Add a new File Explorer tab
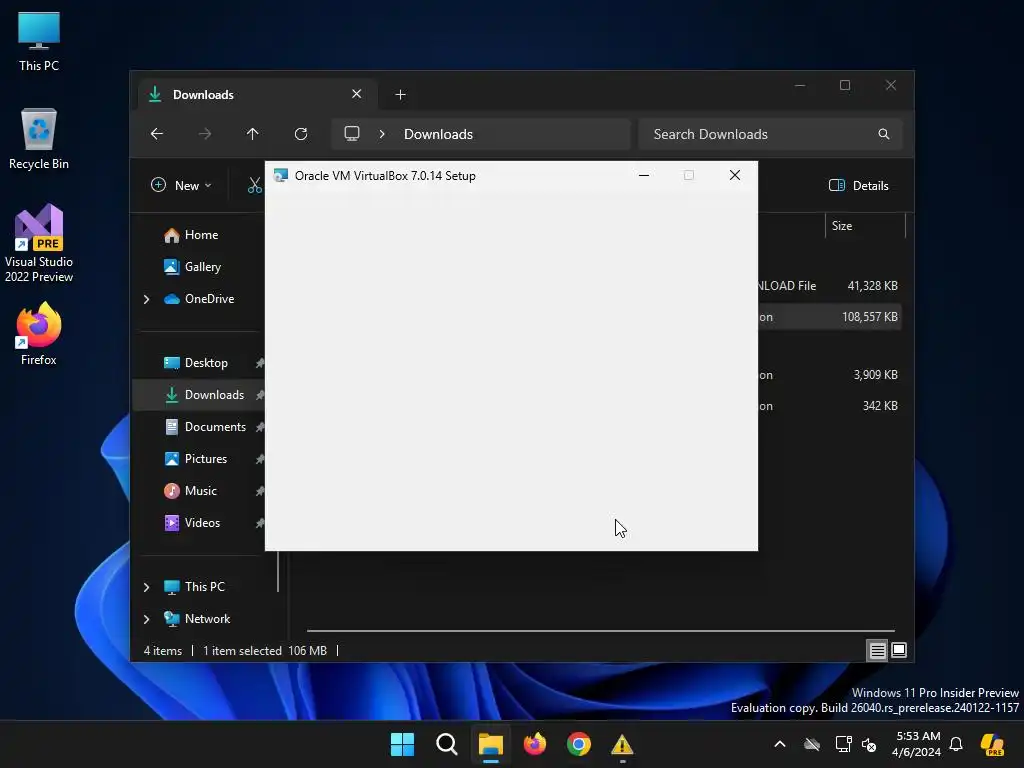The height and width of the screenshot is (768, 1024). 400,95
